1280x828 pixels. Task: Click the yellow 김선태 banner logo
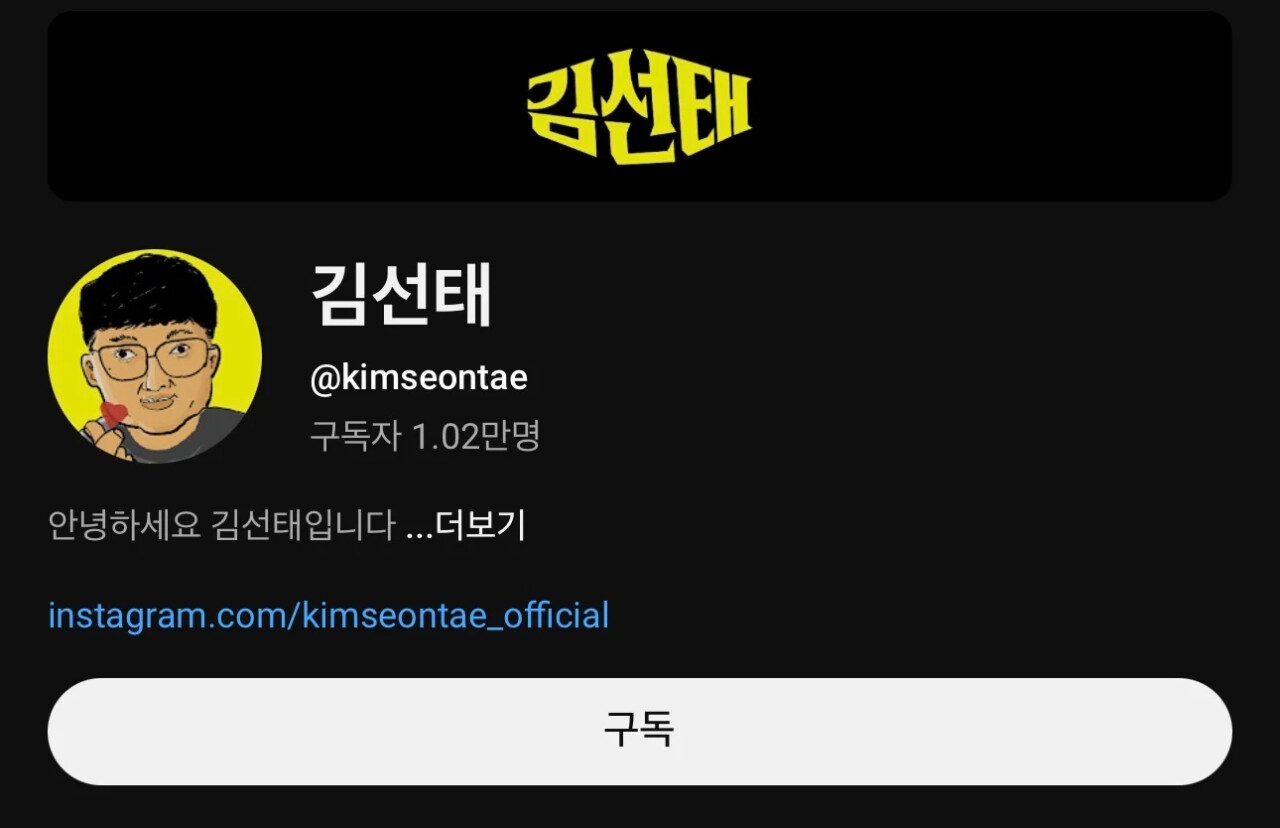tap(639, 106)
